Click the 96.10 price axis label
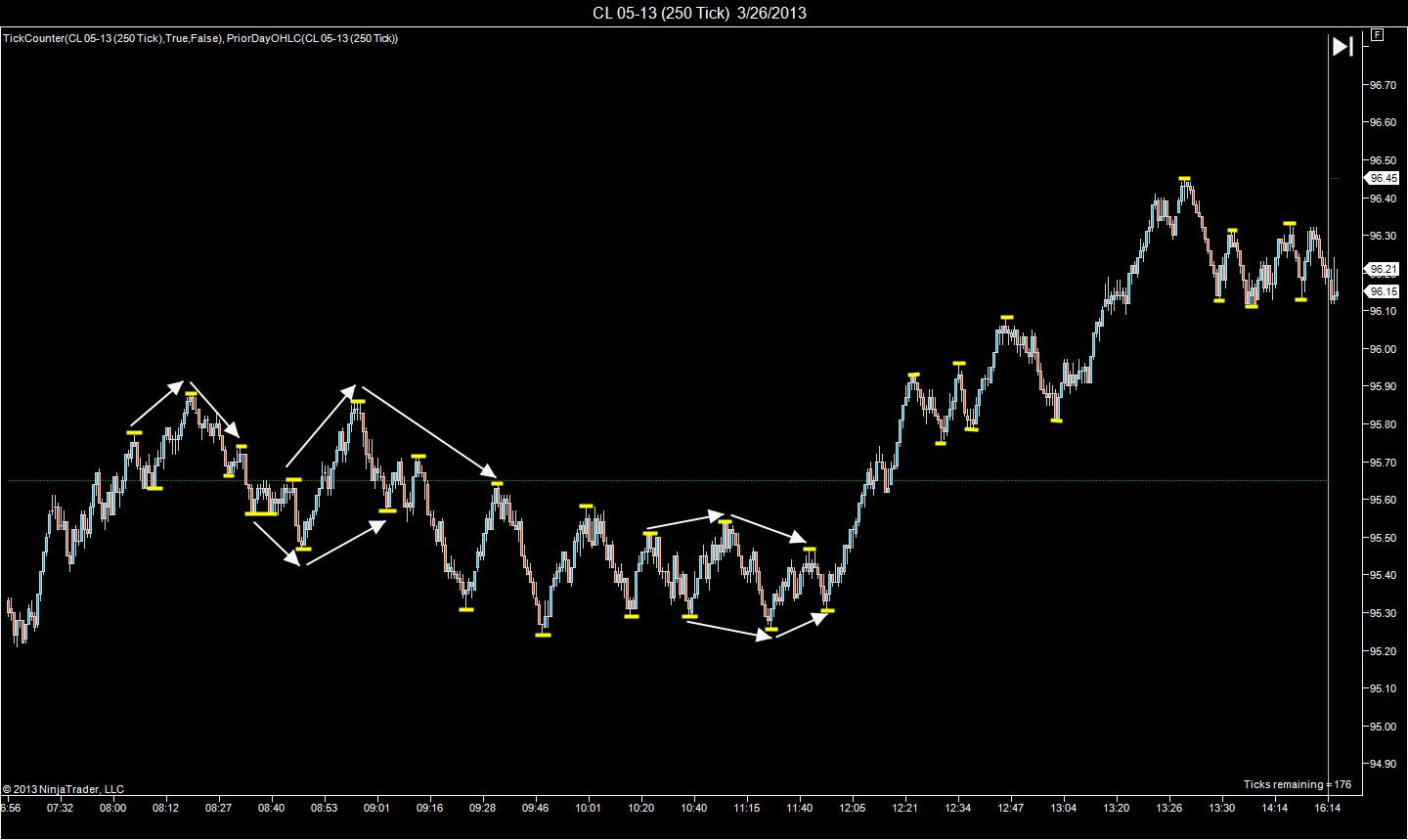The height and width of the screenshot is (840, 1408). [1383, 311]
